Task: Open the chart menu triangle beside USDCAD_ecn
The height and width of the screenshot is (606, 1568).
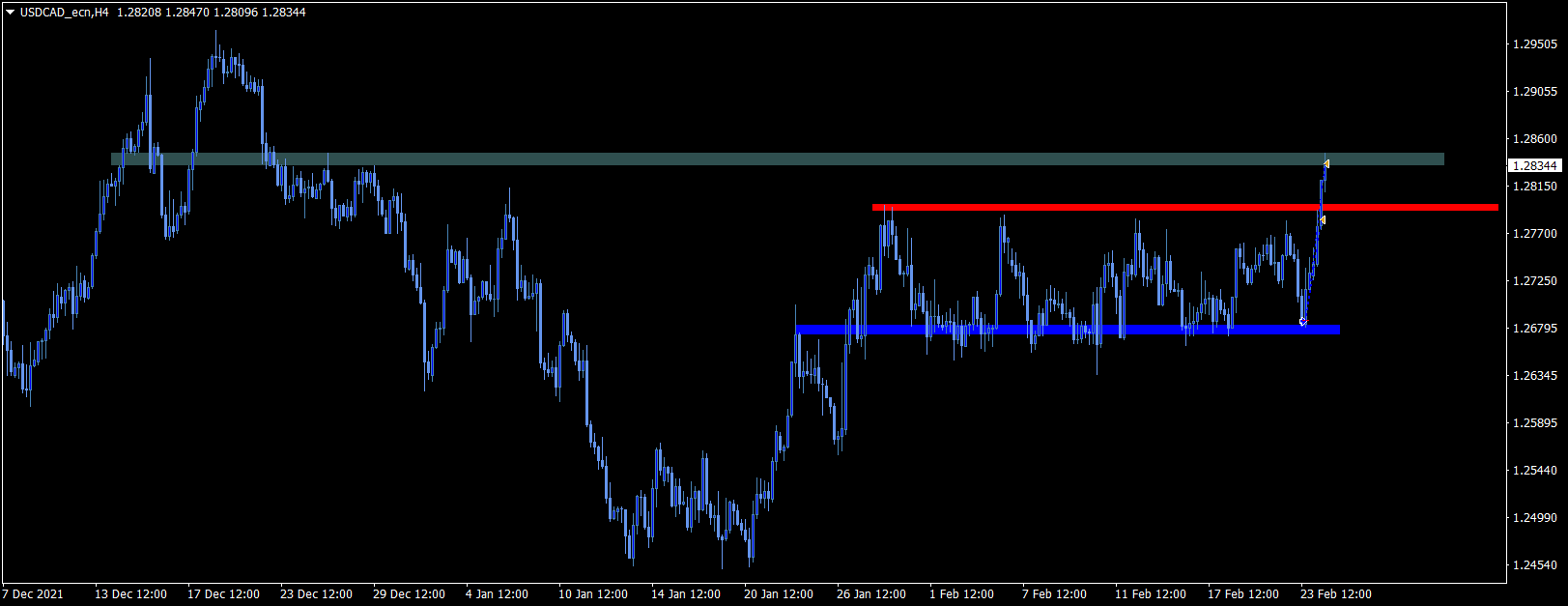Action: coord(11,13)
